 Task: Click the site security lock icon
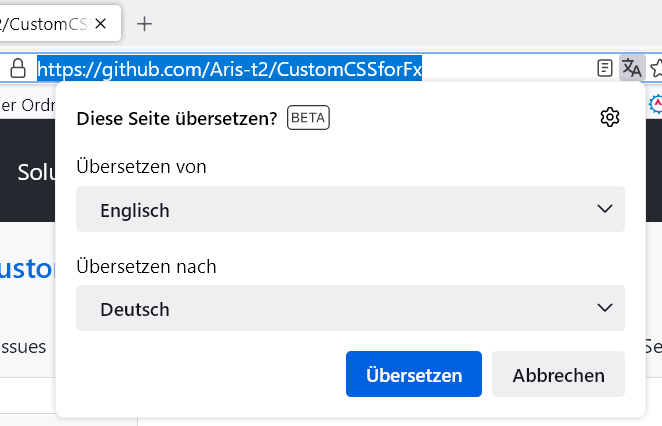(17, 68)
